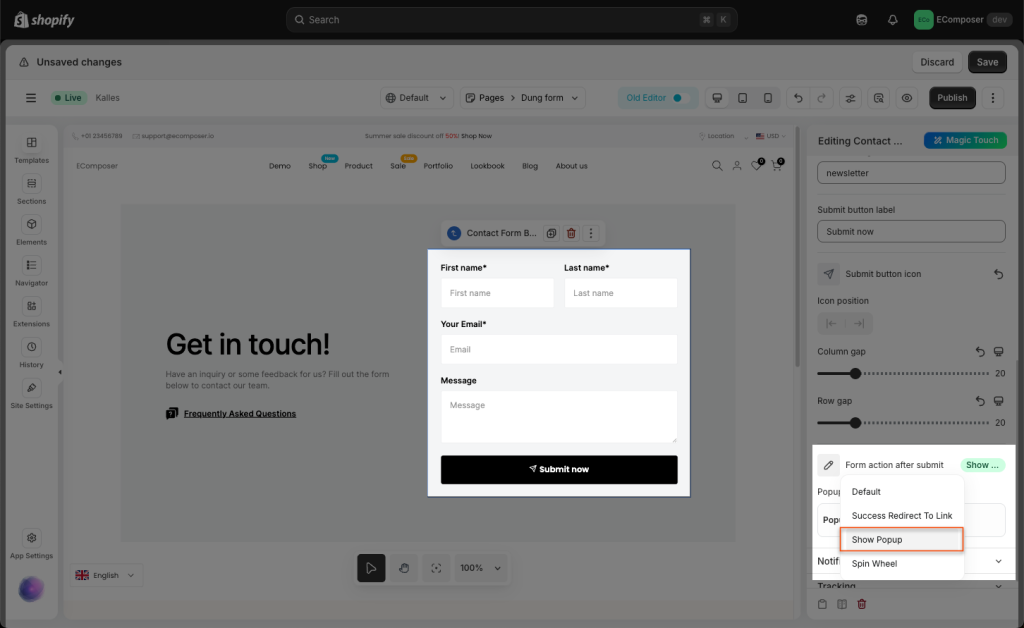The image size is (1024, 628).
Task: Click the undo arrow in toolbar
Action: pos(797,98)
